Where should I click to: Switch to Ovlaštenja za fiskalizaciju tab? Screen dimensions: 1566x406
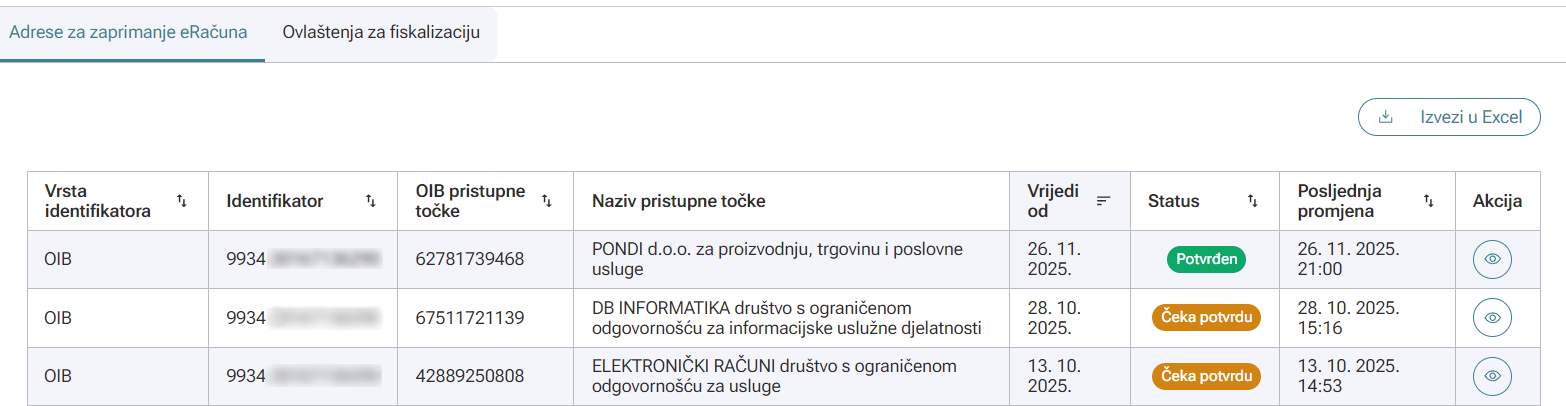(x=381, y=32)
